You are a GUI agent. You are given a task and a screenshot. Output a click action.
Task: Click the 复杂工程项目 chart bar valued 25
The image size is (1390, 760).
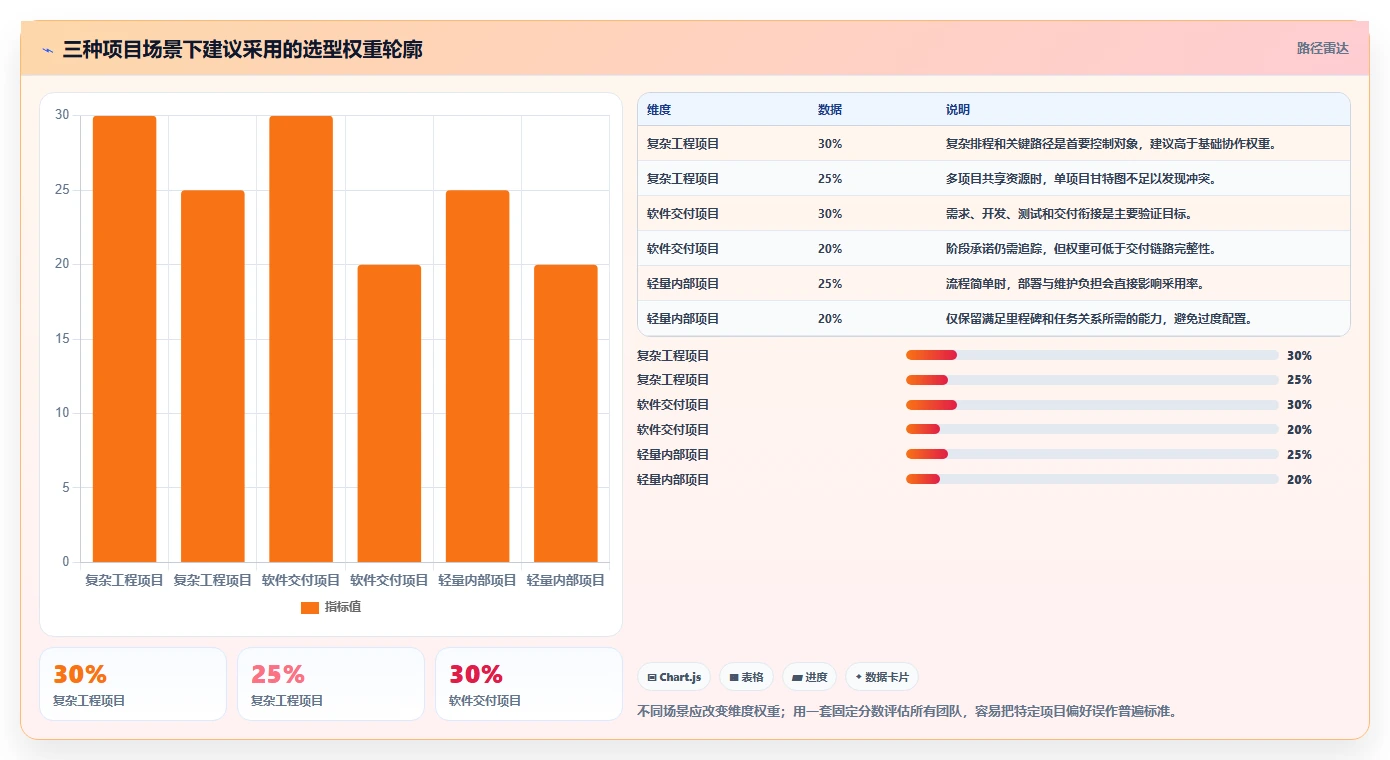[x=213, y=376]
